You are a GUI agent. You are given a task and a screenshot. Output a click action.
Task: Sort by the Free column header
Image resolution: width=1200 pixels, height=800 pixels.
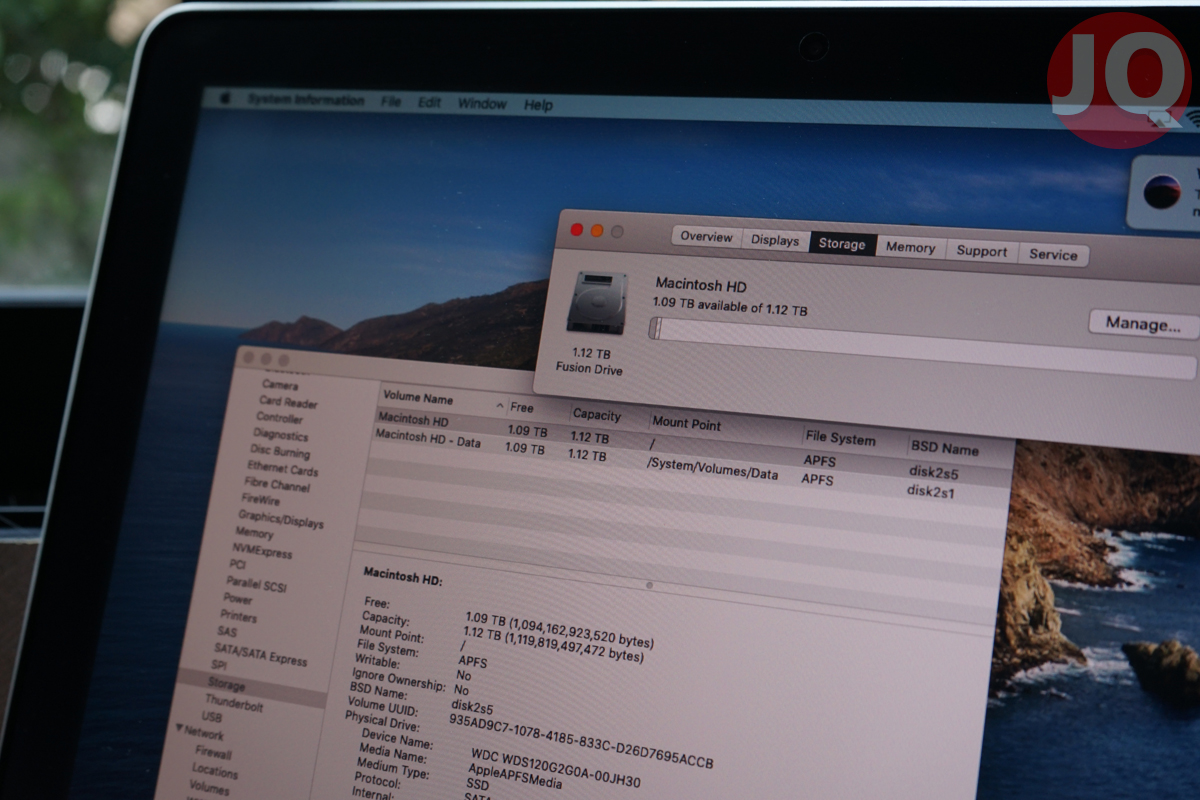tap(522, 408)
